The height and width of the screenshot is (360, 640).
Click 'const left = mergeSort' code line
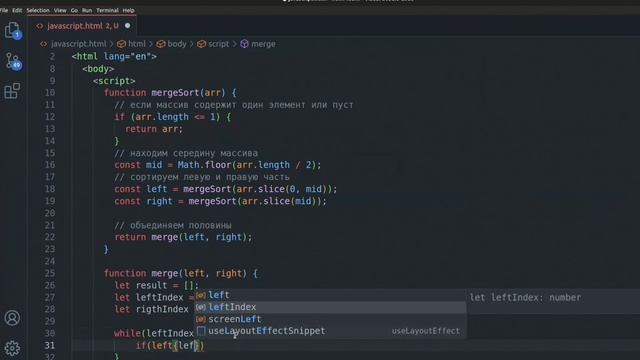226,189
